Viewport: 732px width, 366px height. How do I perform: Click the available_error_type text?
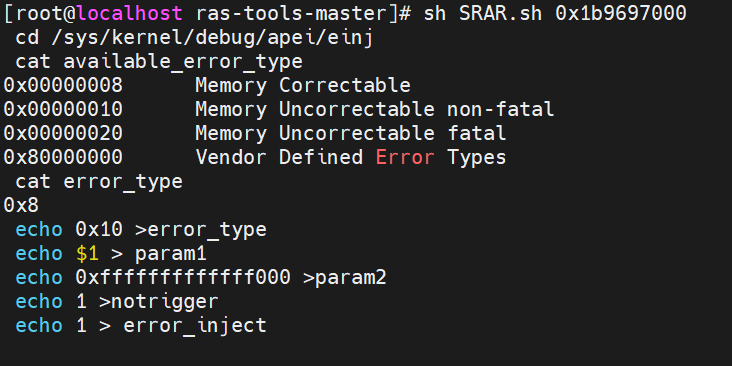pyautogui.click(x=183, y=62)
